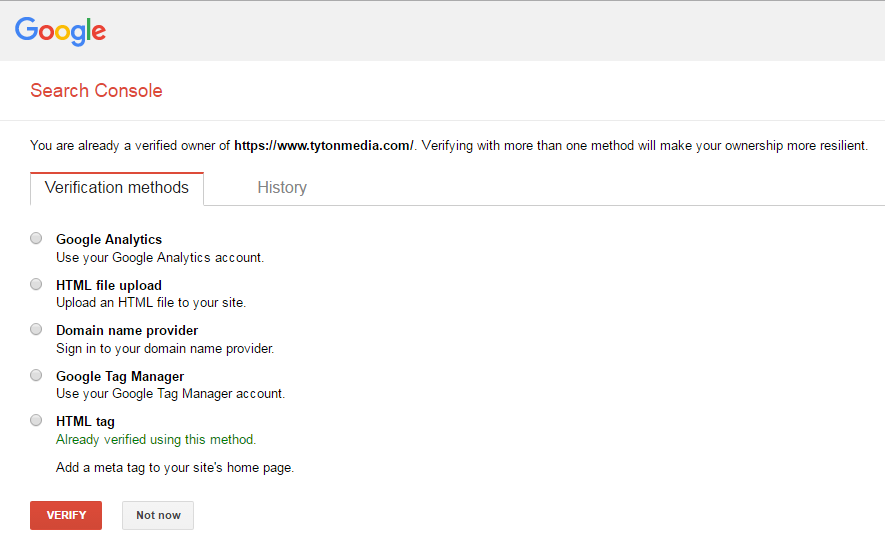Click the green "Already verified using this method" text

coord(156,439)
